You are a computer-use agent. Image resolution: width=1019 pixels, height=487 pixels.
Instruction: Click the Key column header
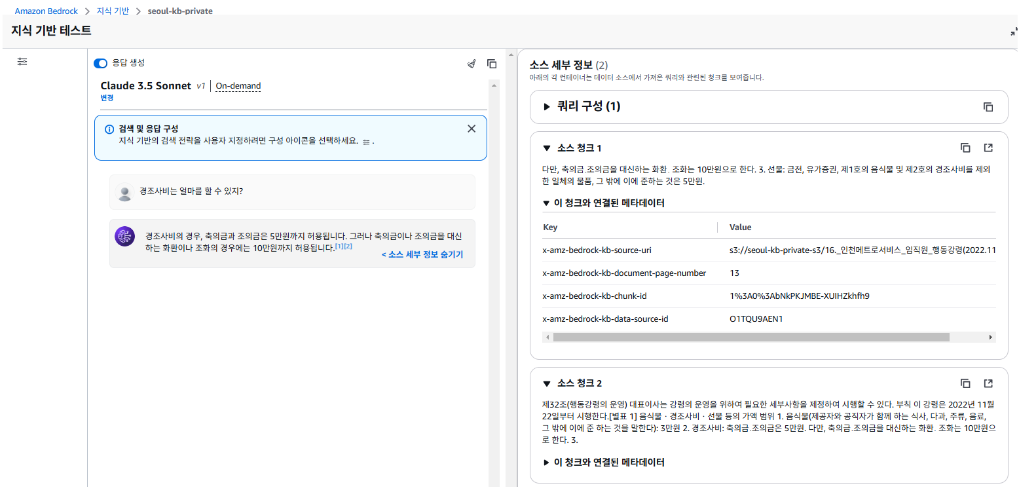[550, 228]
